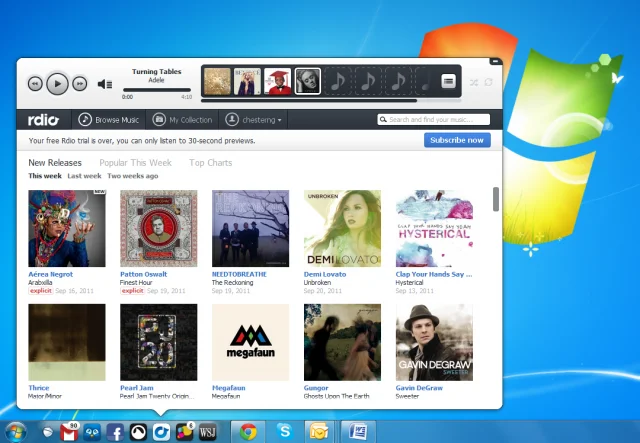640x443 pixels.
Task: Switch to Popular This Week tab
Action: pyautogui.click(x=136, y=163)
